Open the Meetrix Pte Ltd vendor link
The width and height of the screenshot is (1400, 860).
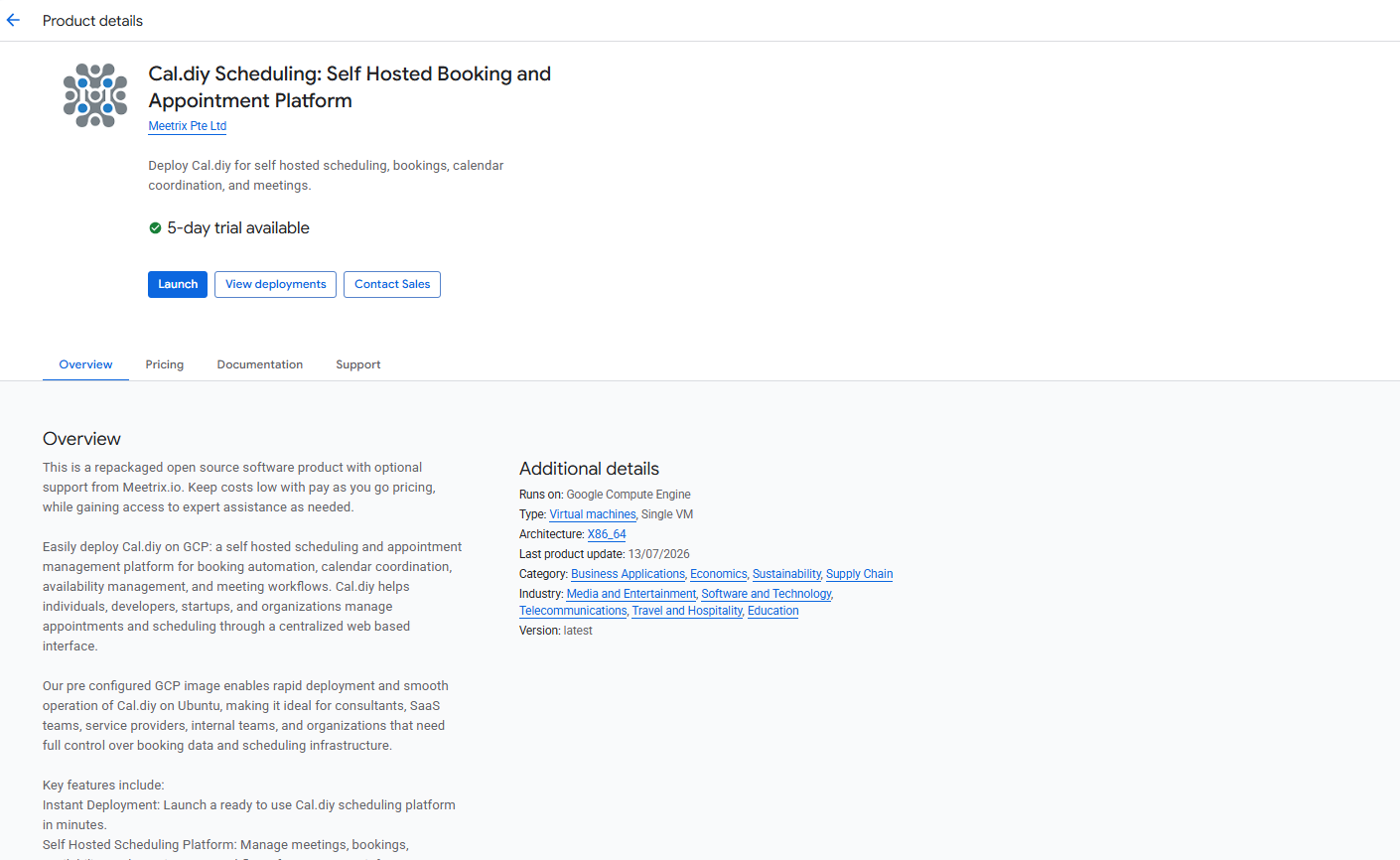[188, 126]
